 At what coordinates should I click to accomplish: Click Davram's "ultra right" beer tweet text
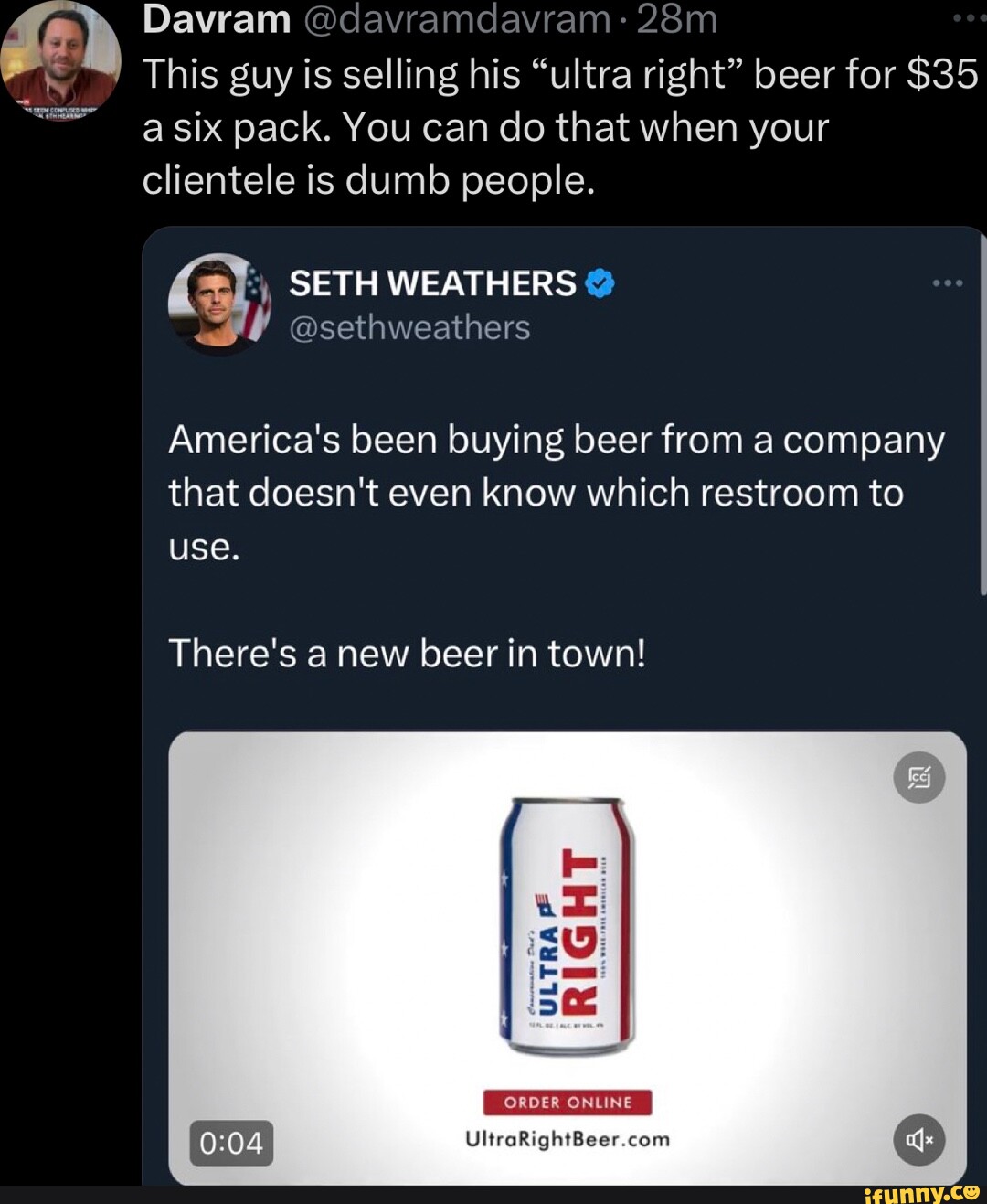coord(559,127)
